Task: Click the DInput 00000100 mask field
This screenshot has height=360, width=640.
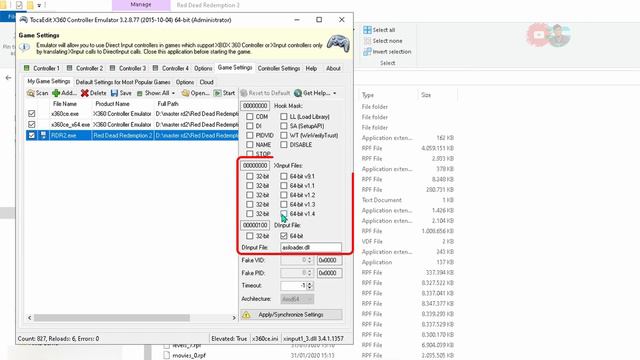Action: (255, 225)
